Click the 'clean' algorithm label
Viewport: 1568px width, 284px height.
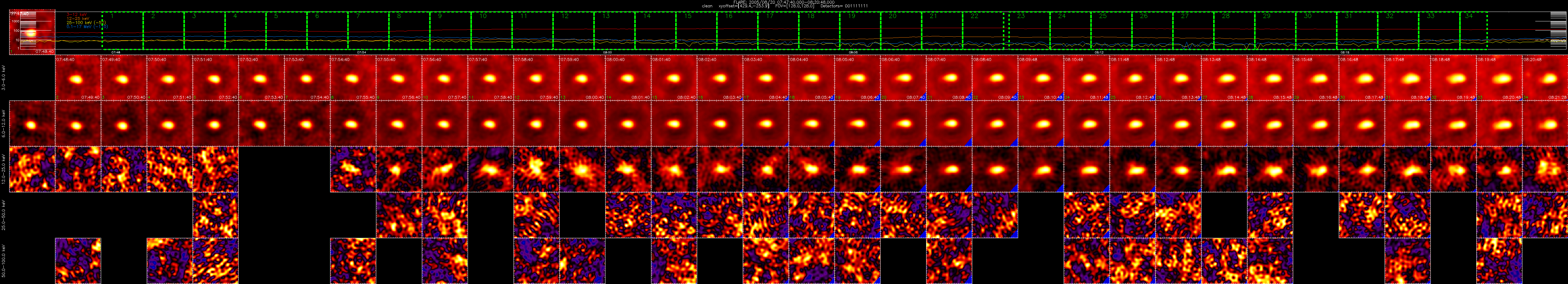707,6
